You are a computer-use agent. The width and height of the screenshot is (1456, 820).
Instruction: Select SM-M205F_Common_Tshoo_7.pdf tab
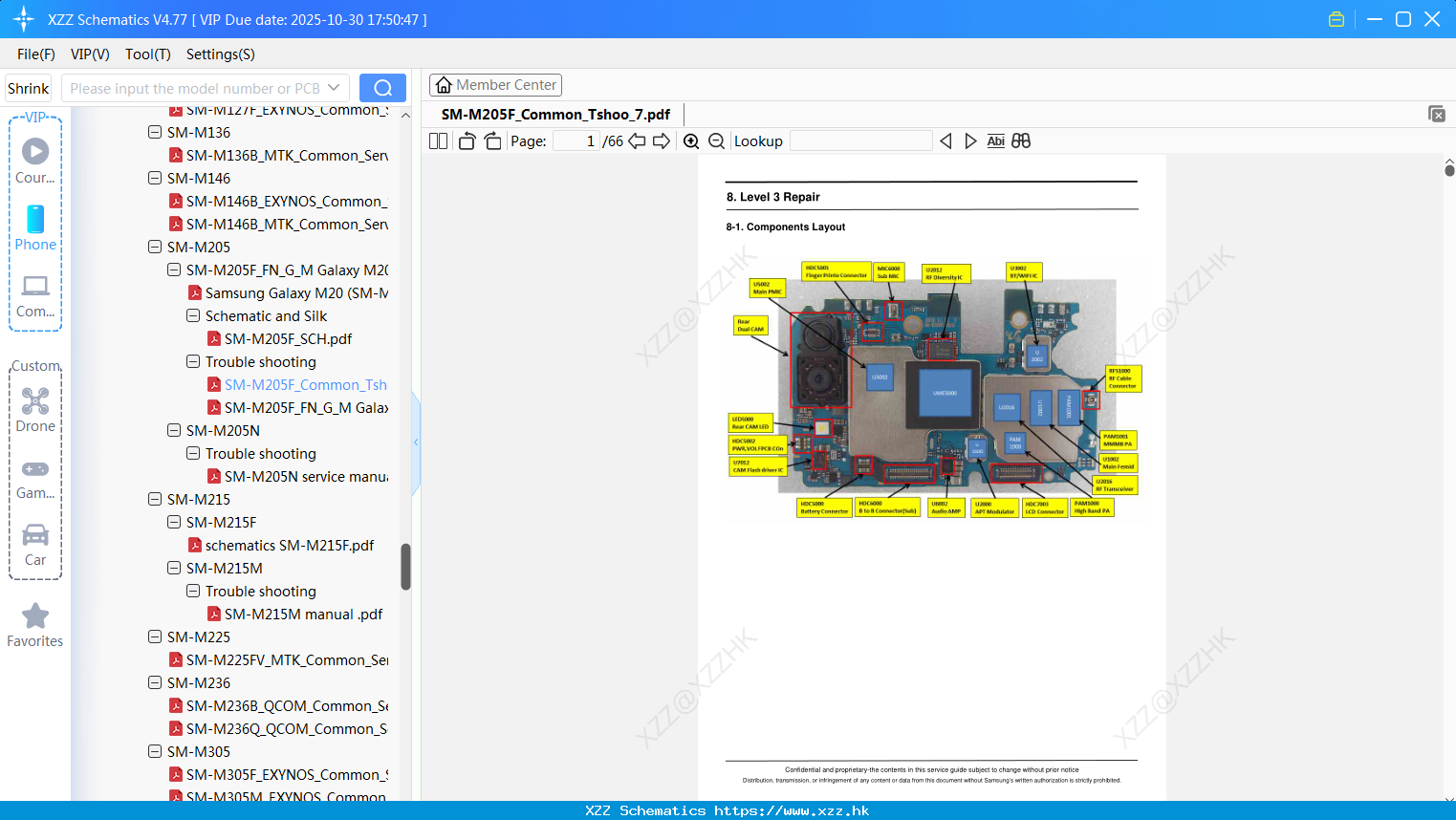point(555,115)
